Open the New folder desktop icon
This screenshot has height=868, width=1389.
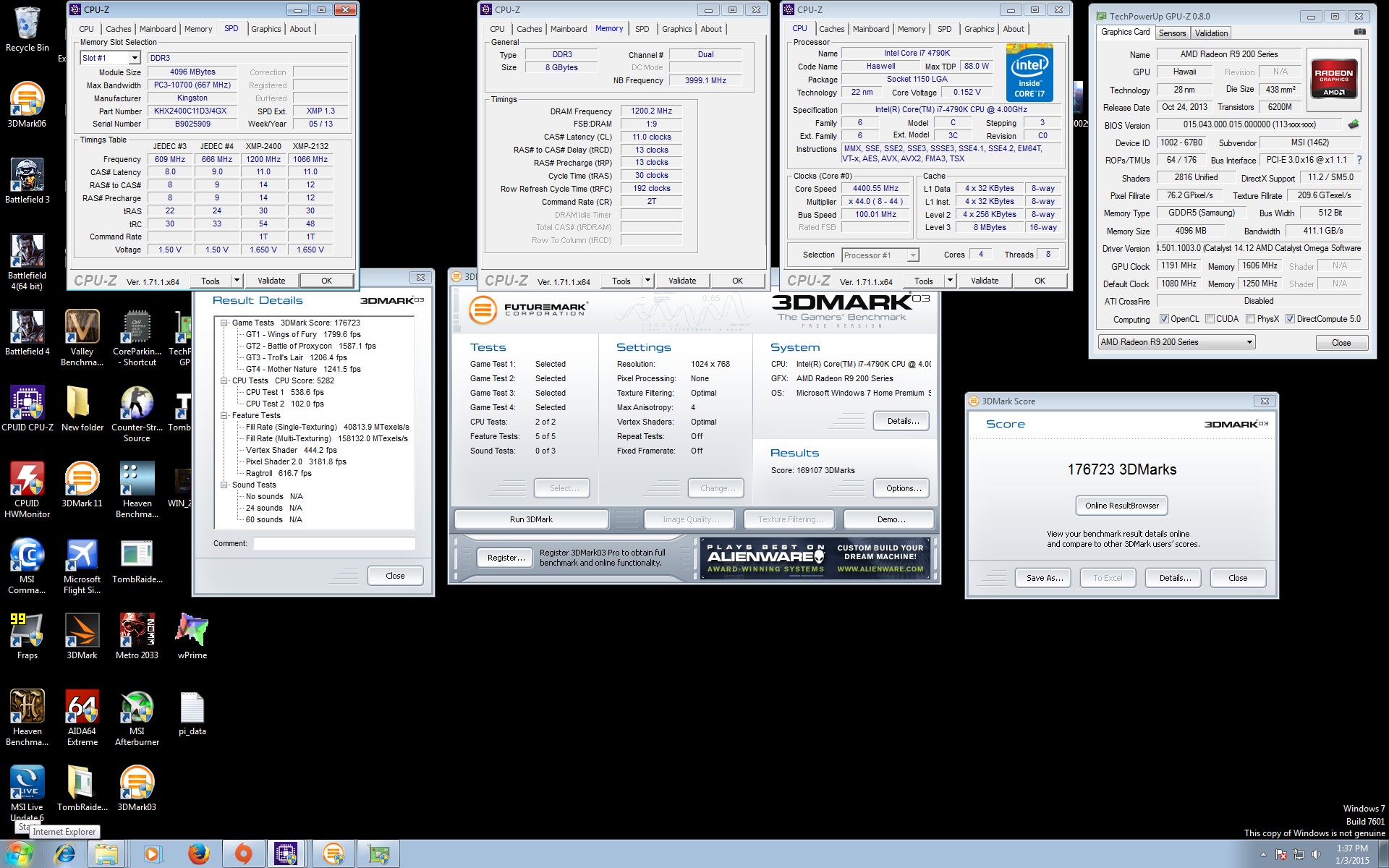(82, 409)
